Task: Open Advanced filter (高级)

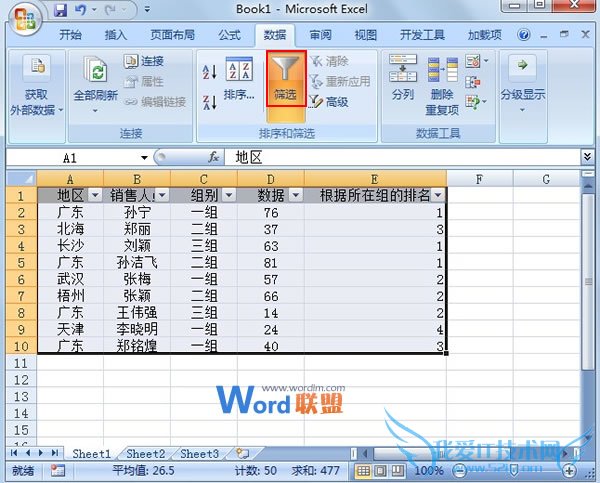Action: pos(329,101)
